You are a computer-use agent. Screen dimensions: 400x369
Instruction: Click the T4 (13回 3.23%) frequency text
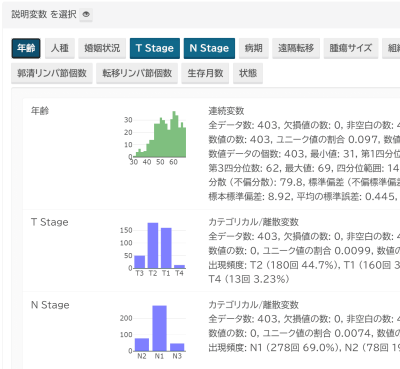(249, 279)
